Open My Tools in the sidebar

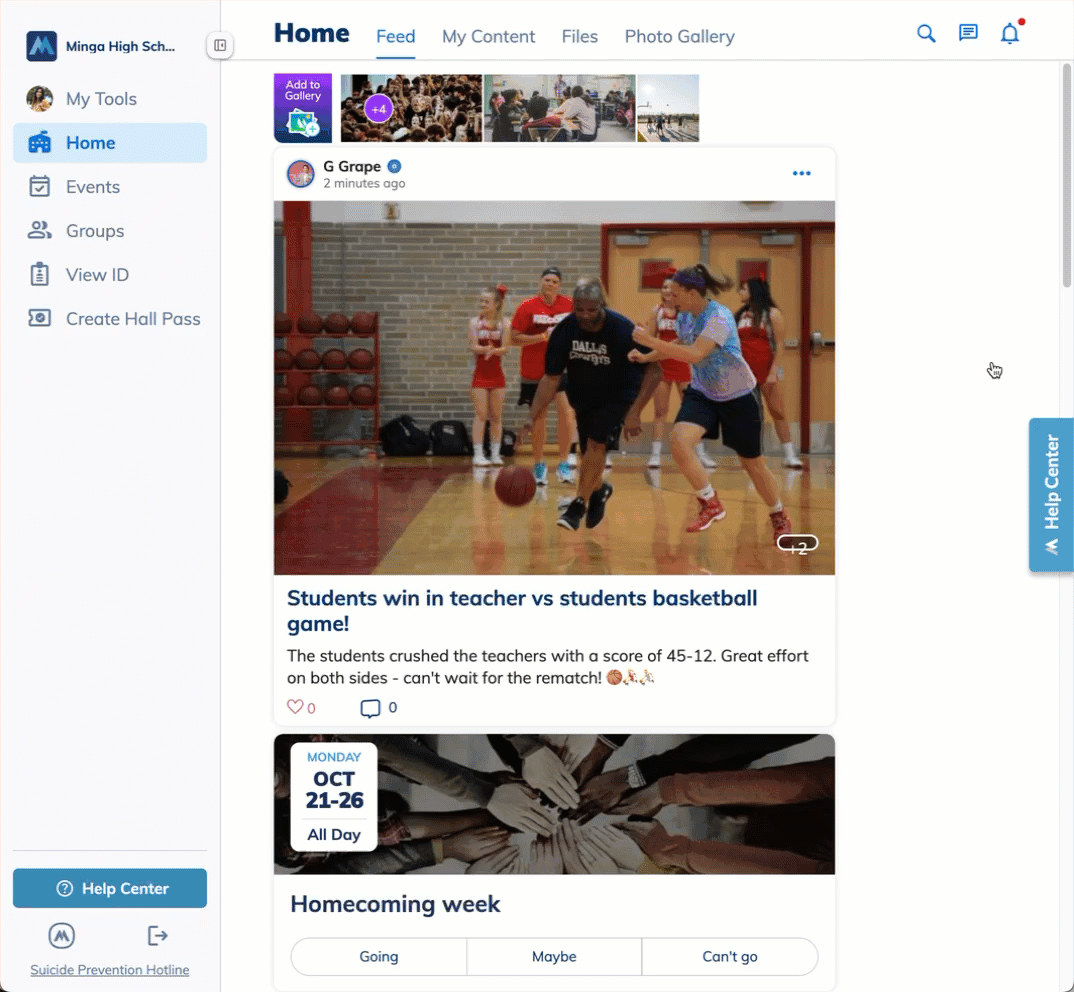110,99
